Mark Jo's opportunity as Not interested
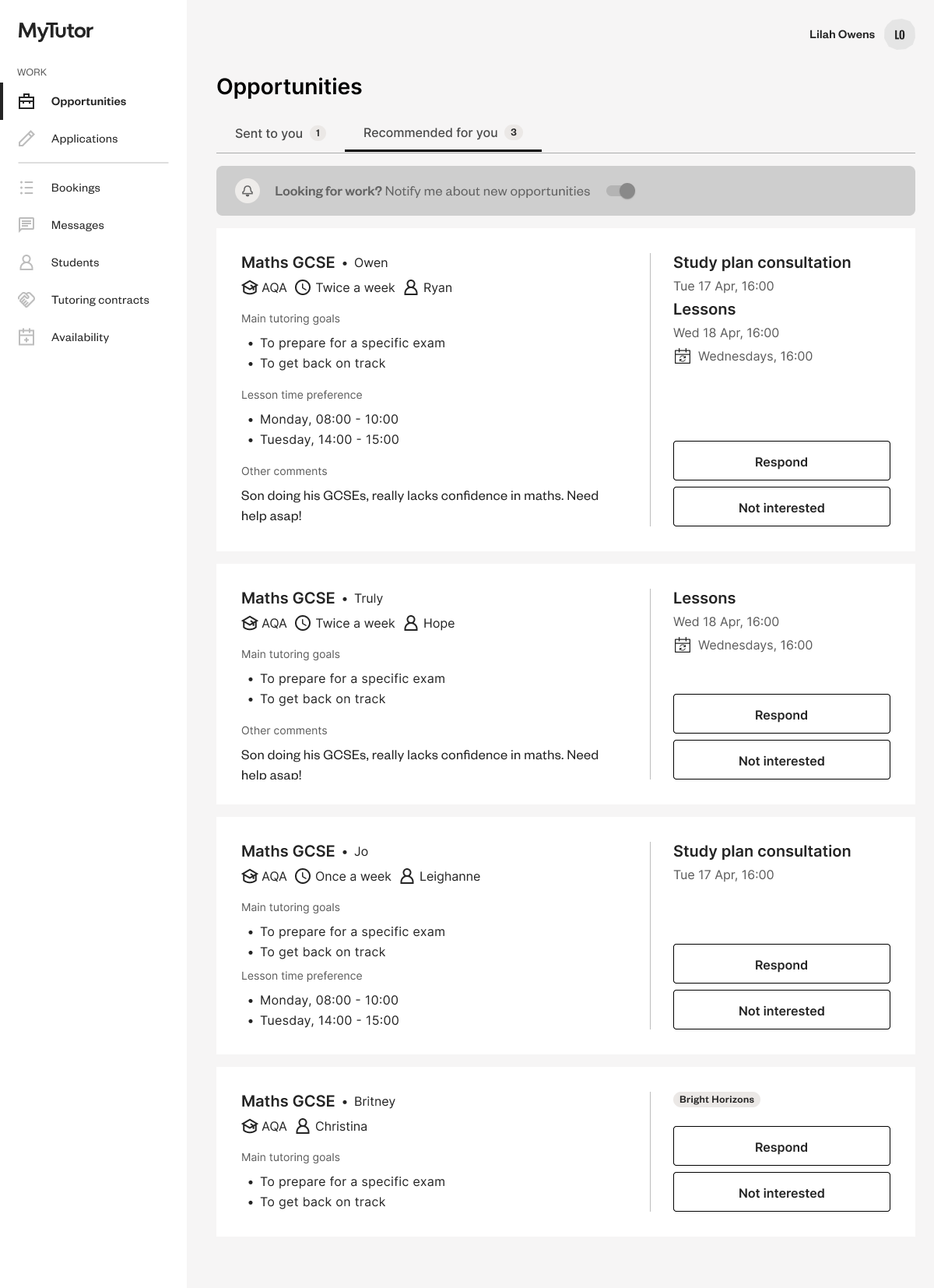The width and height of the screenshot is (934, 1288). 781,1010
